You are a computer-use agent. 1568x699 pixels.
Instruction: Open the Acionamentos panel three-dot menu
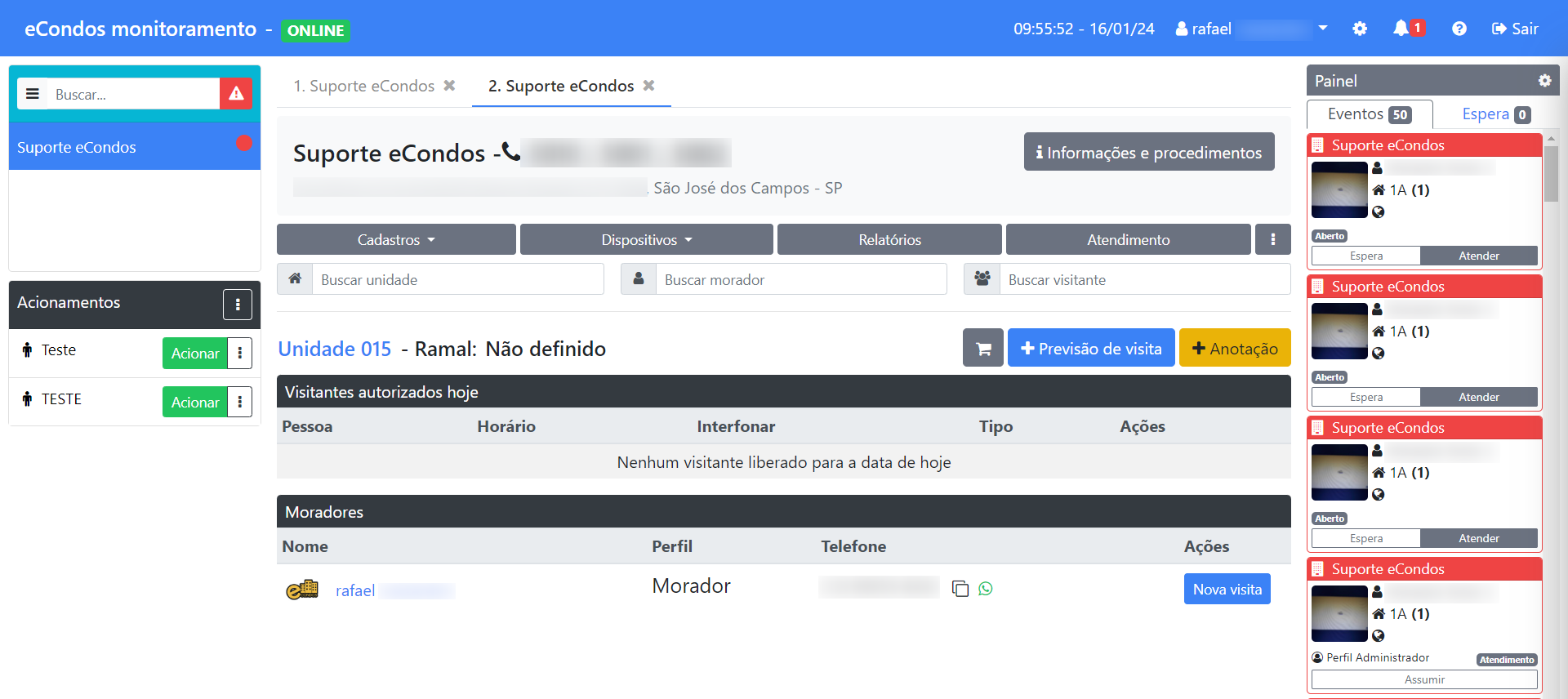pos(238,305)
